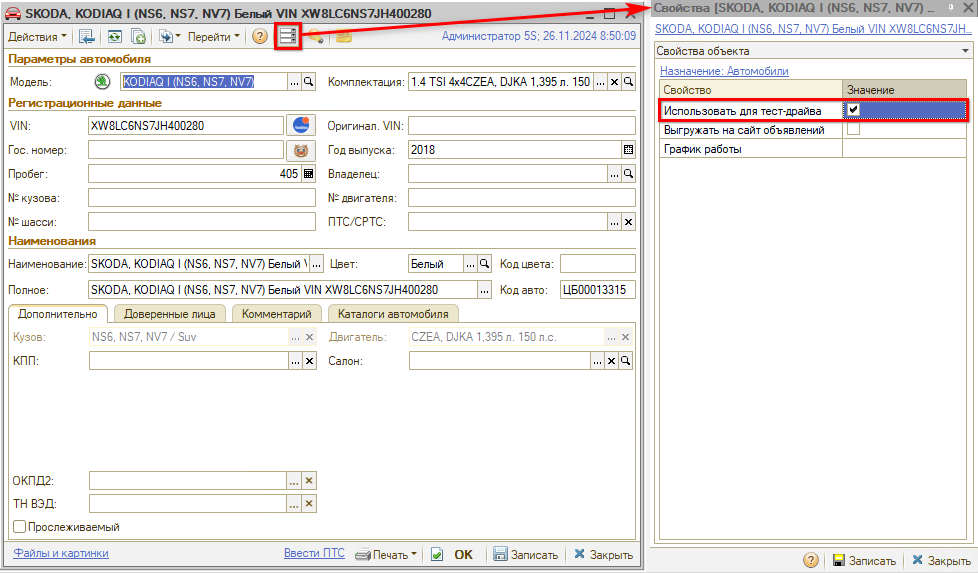Click the Код цвета input field
978x573 pixels.
pyautogui.click(x=598, y=264)
